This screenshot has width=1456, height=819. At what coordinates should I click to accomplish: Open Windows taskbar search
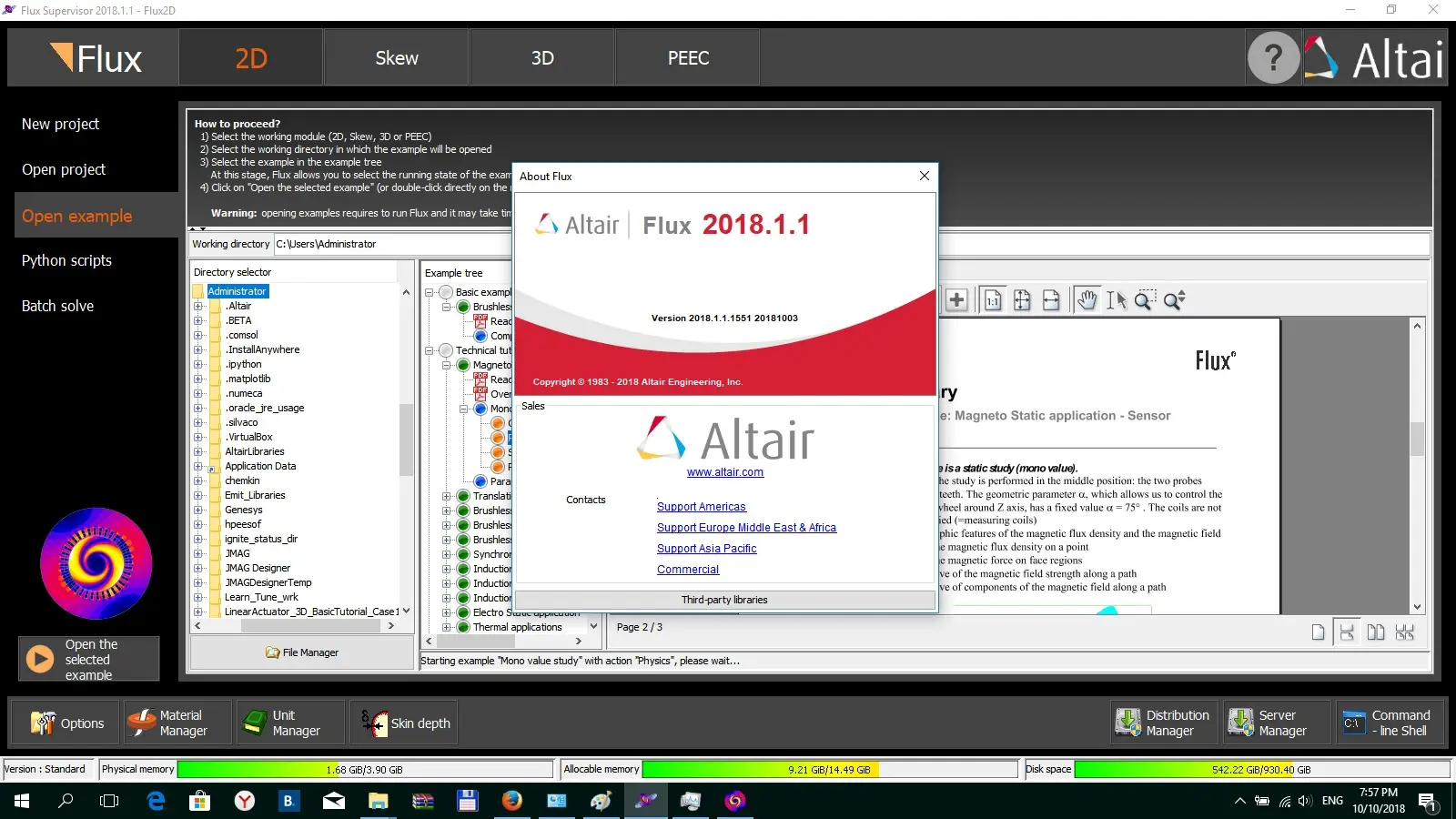tap(66, 801)
